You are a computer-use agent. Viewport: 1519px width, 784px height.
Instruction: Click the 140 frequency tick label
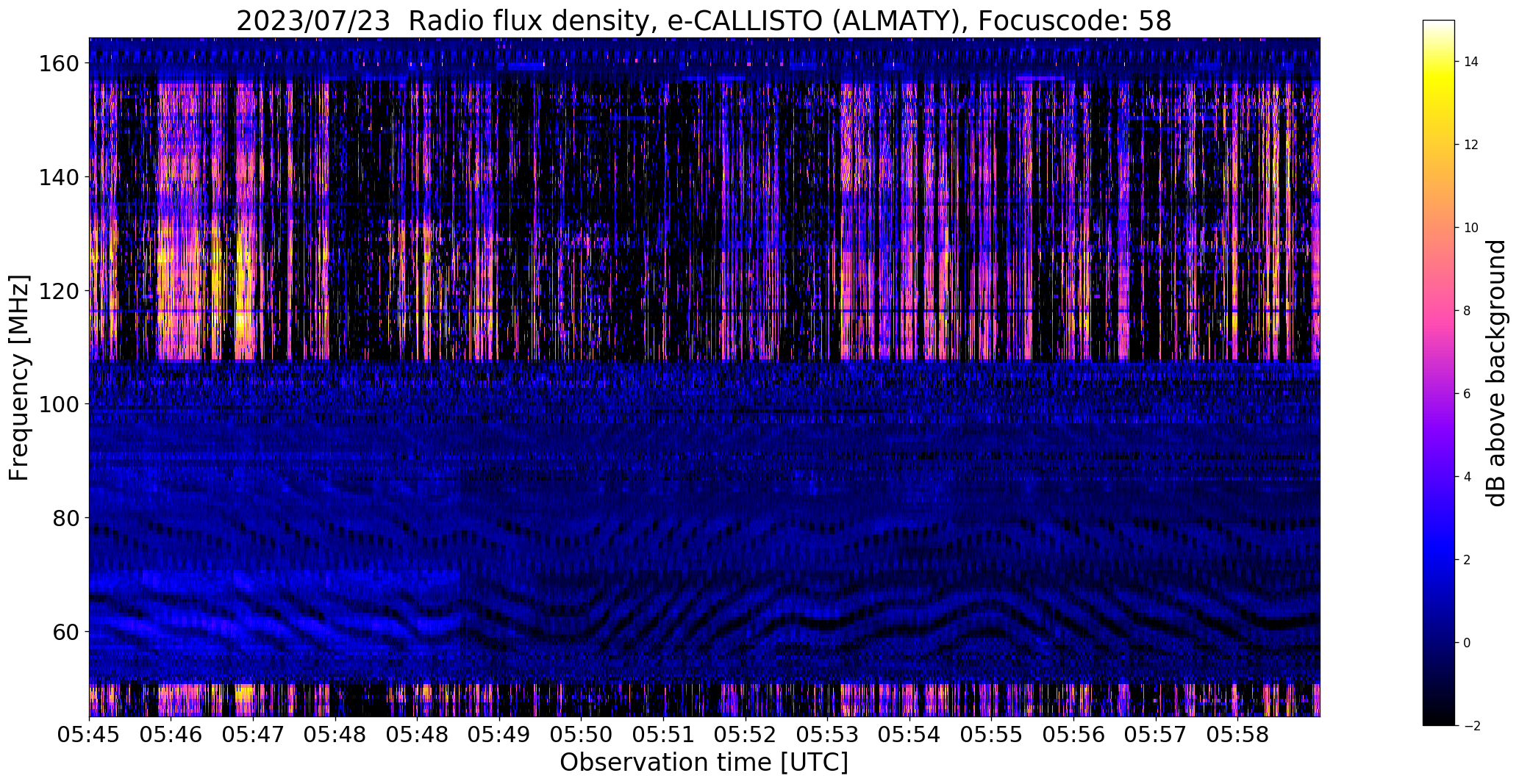coord(60,178)
